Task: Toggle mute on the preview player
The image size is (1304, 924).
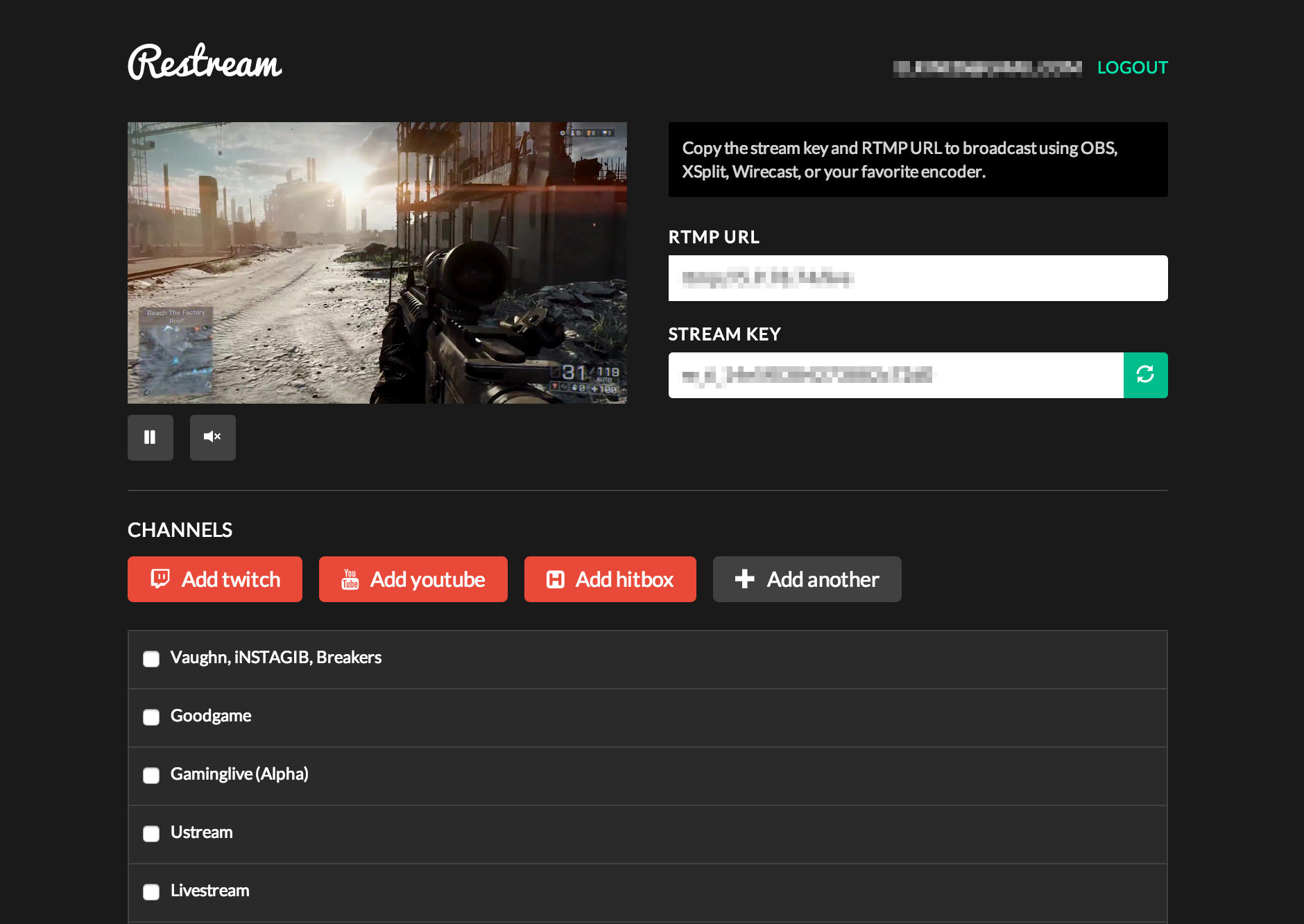Action: point(212,437)
